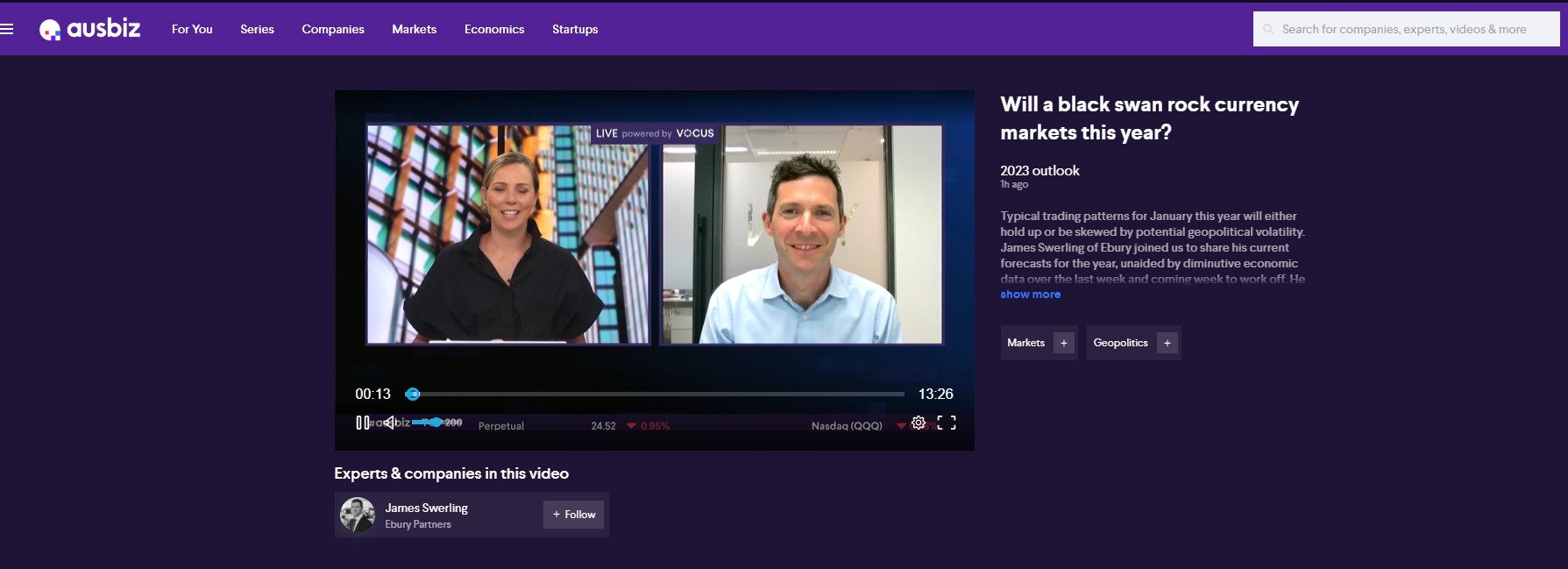Click the search field for companies and experts
Image resolution: width=1568 pixels, height=569 pixels.
1406,29
